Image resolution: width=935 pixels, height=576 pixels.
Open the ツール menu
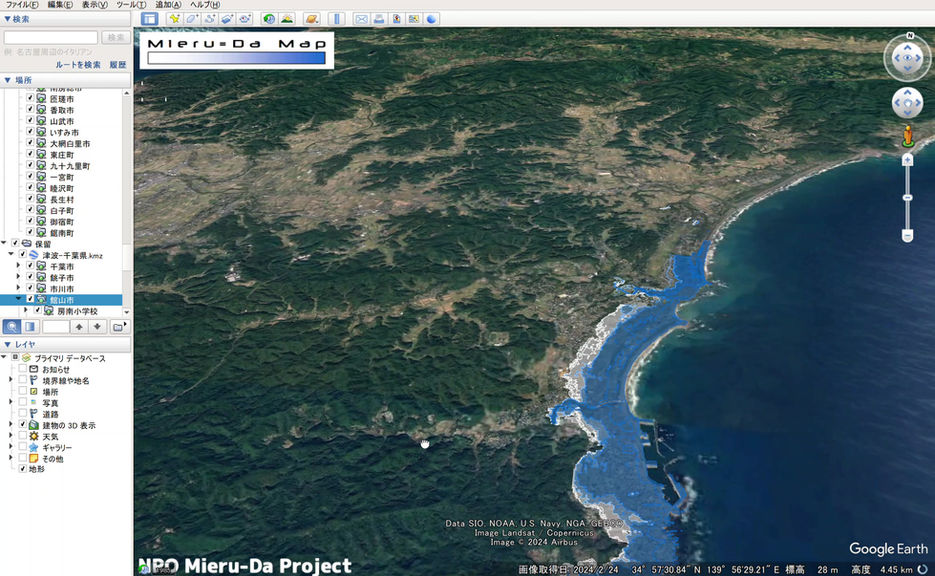(x=131, y=5)
